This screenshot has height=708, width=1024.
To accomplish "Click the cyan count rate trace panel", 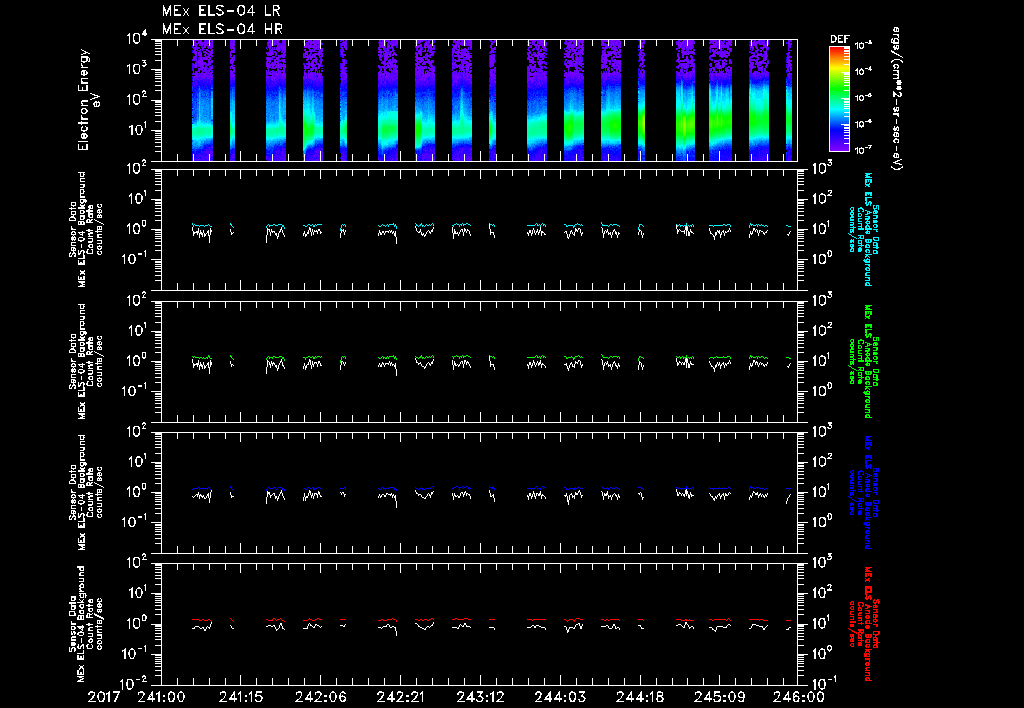I will pos(479,230).
